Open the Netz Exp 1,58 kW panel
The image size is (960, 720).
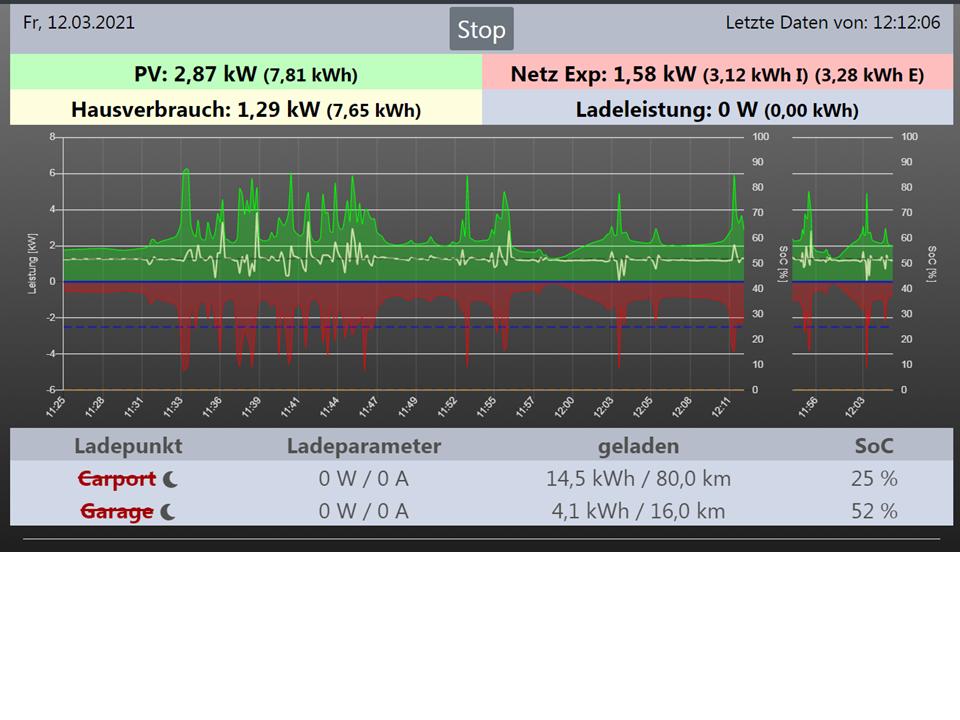click(x=718, y=72)
